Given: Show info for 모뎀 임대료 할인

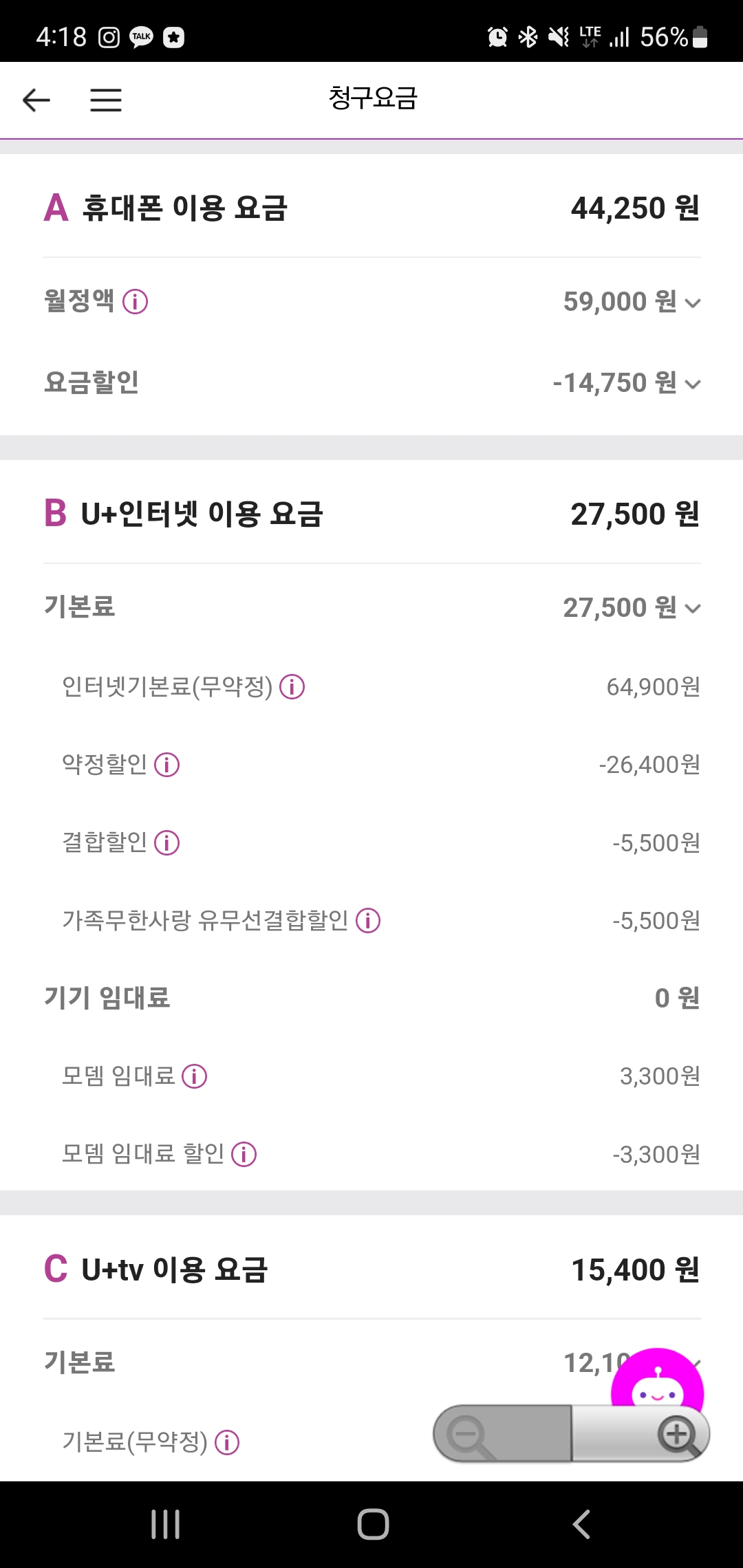Looking at the screenshot, I should coord(244,1155).
